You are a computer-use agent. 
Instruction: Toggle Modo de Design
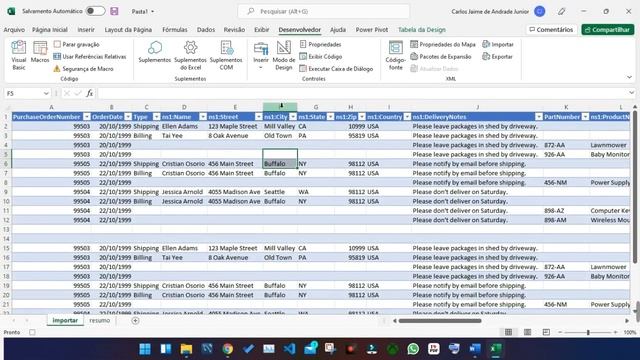coord(284,56)
